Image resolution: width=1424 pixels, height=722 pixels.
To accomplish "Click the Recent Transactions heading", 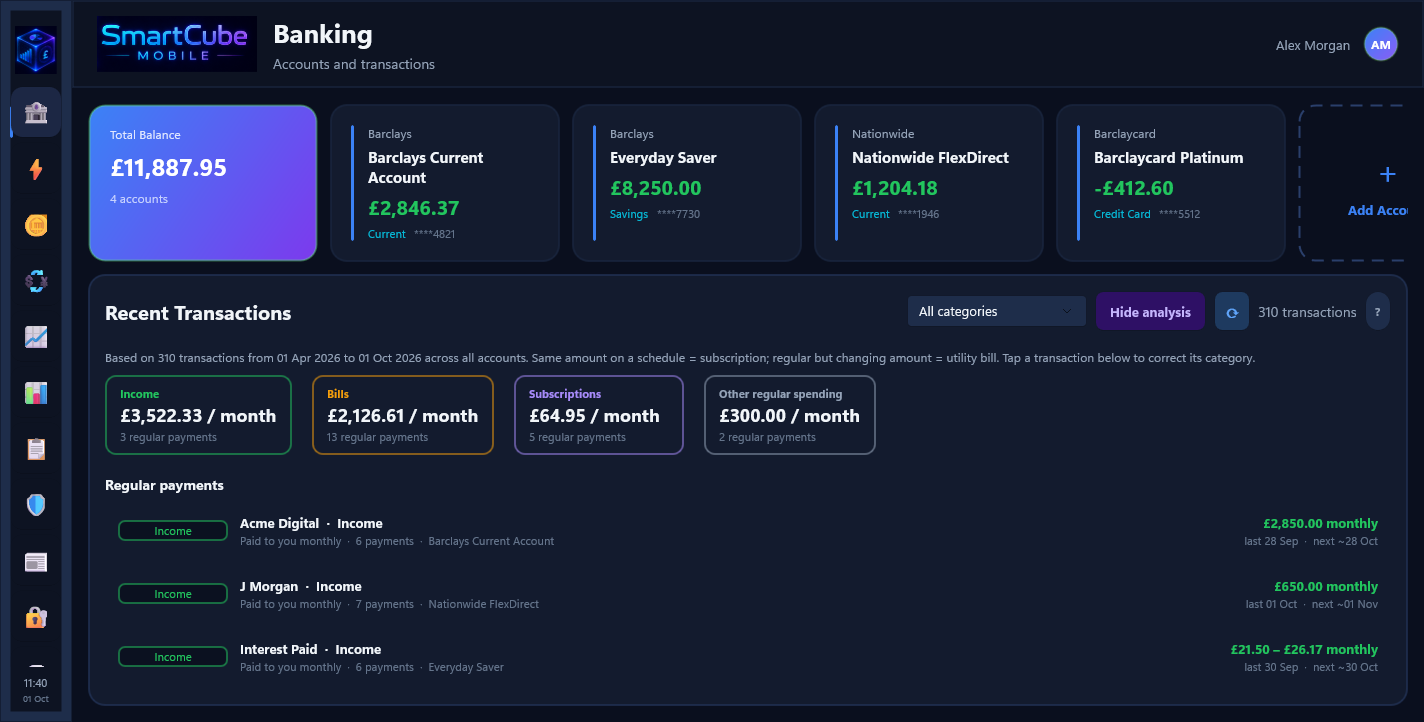I will 198,313.
